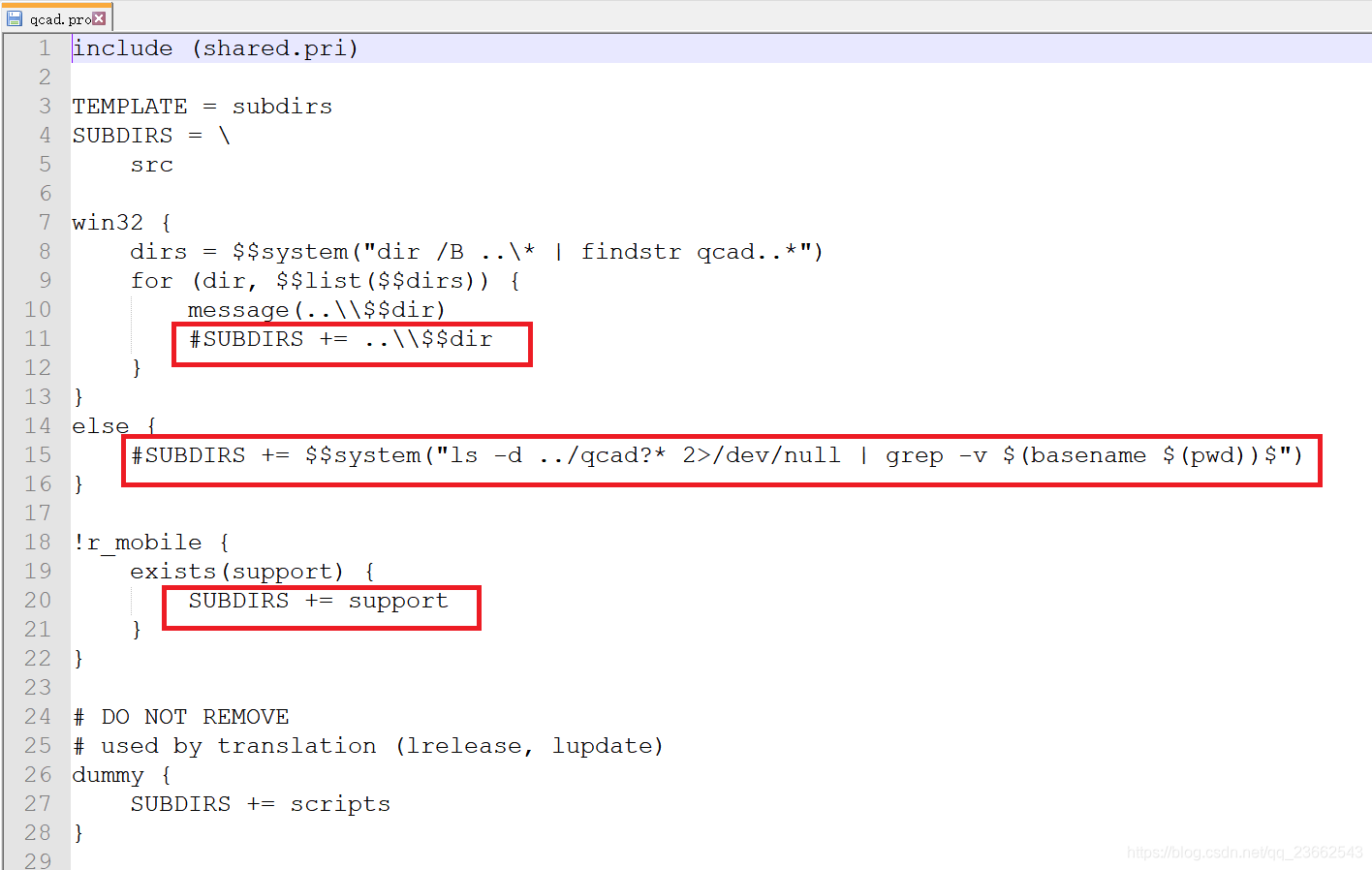
Task: Select the qcad.pro file tab
Action: (x=56, y=17)
